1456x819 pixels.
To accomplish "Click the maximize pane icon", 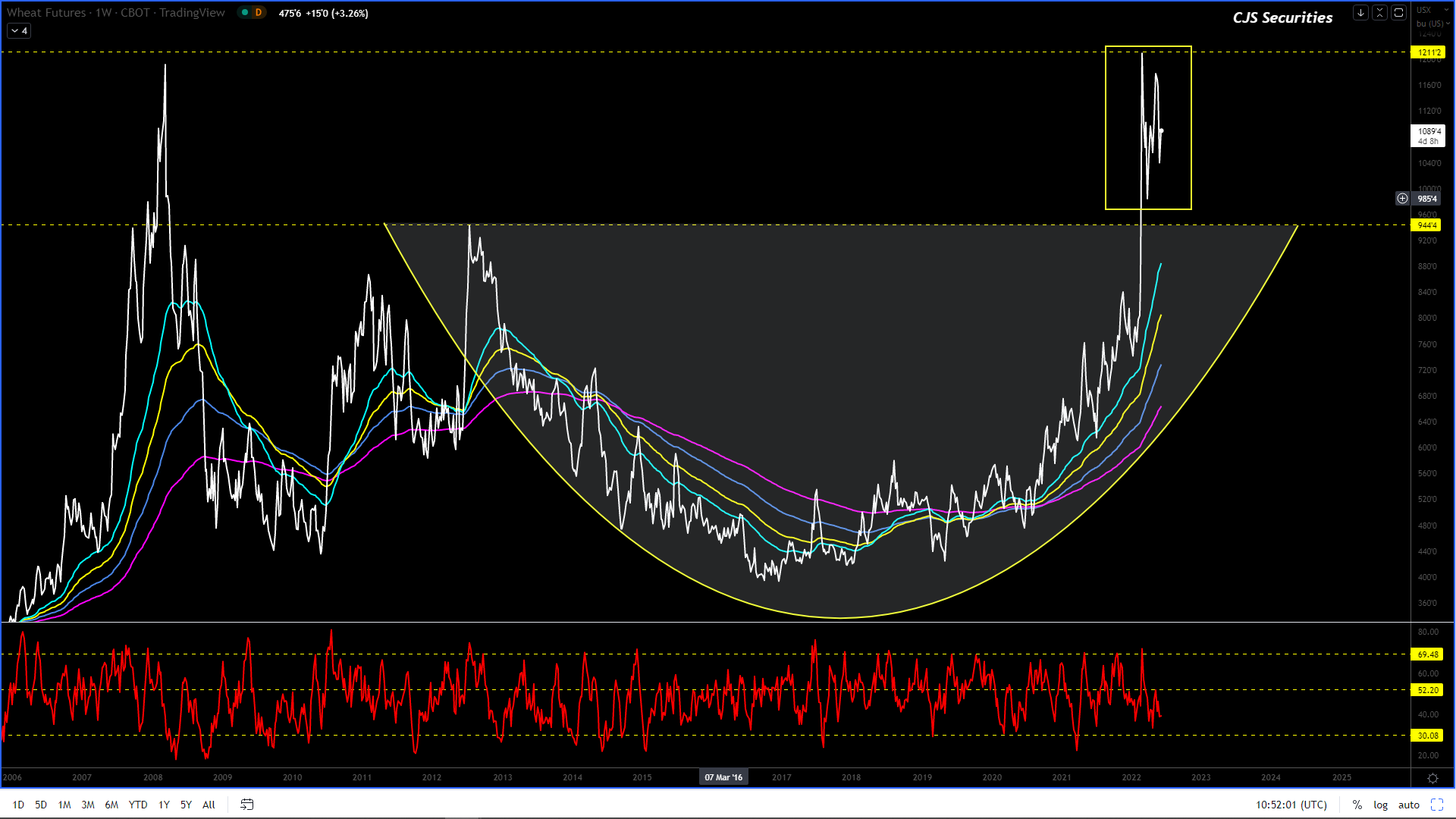I will (x=1398, y=13).
